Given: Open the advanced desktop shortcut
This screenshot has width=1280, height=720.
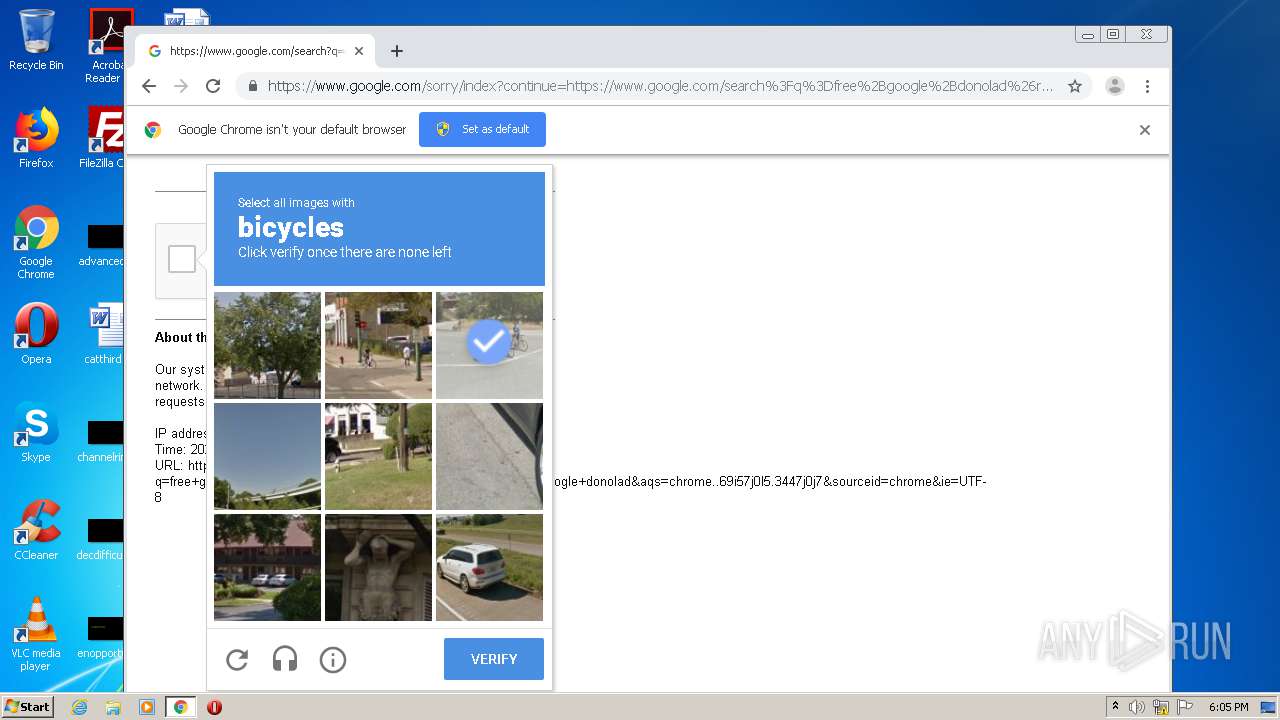Looking at the screenshot, I should [x=102, y=245].
